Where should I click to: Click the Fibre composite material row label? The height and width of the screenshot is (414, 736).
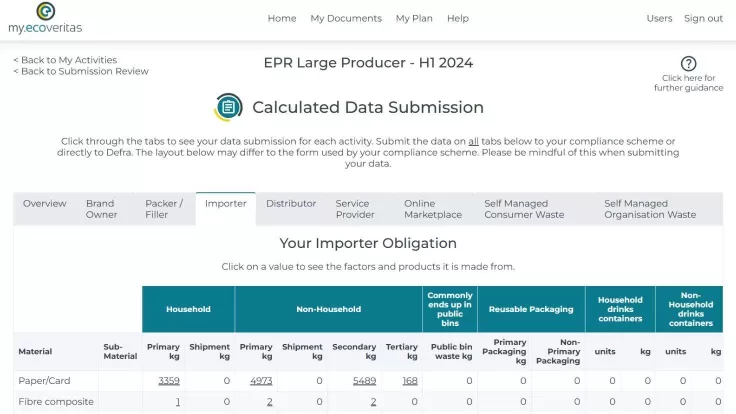click(x=56, y=402)
